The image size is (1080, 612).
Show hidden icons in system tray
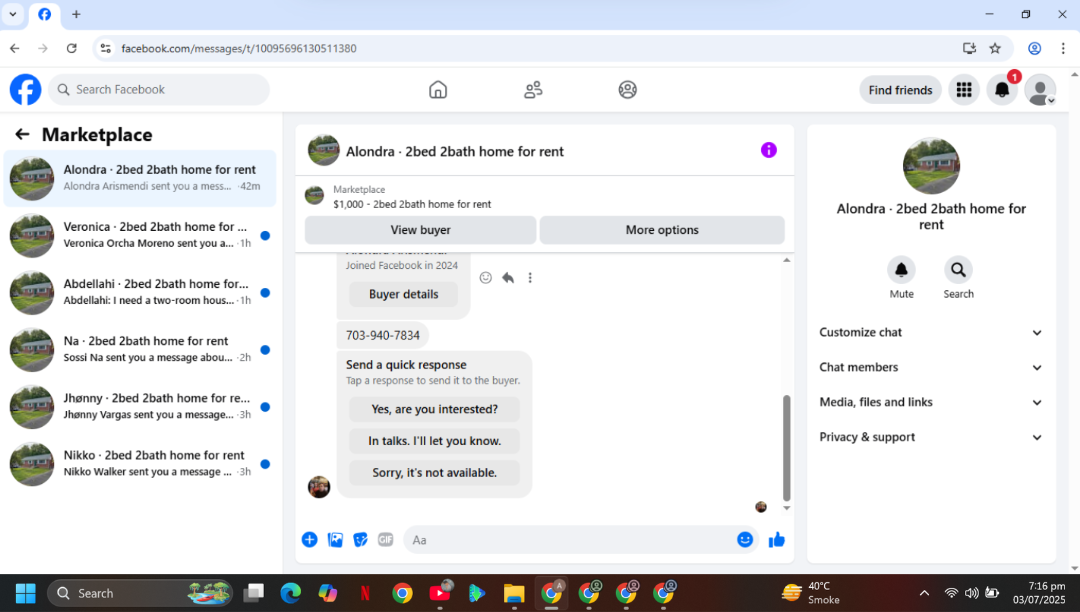(x=924, y=593)
